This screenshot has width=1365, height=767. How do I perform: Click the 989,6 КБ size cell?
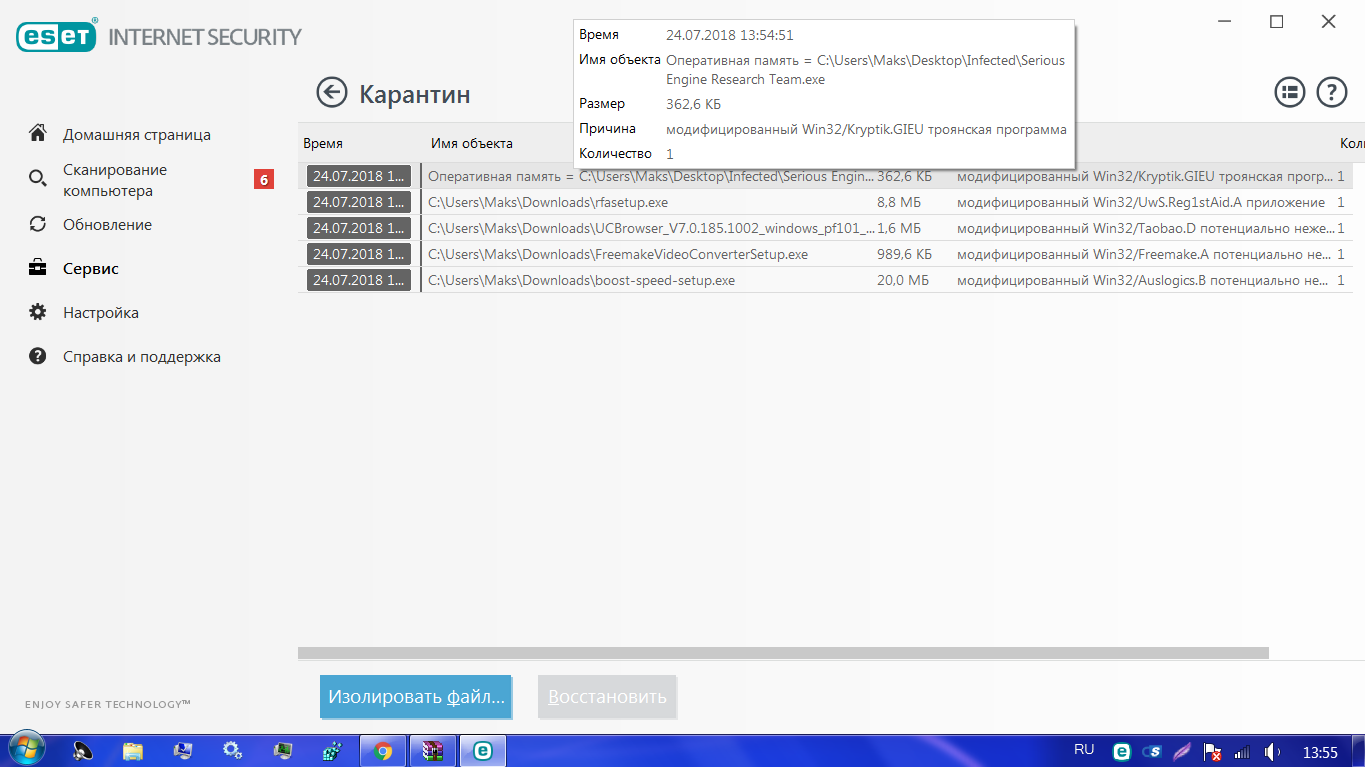[x=903, y=254]
